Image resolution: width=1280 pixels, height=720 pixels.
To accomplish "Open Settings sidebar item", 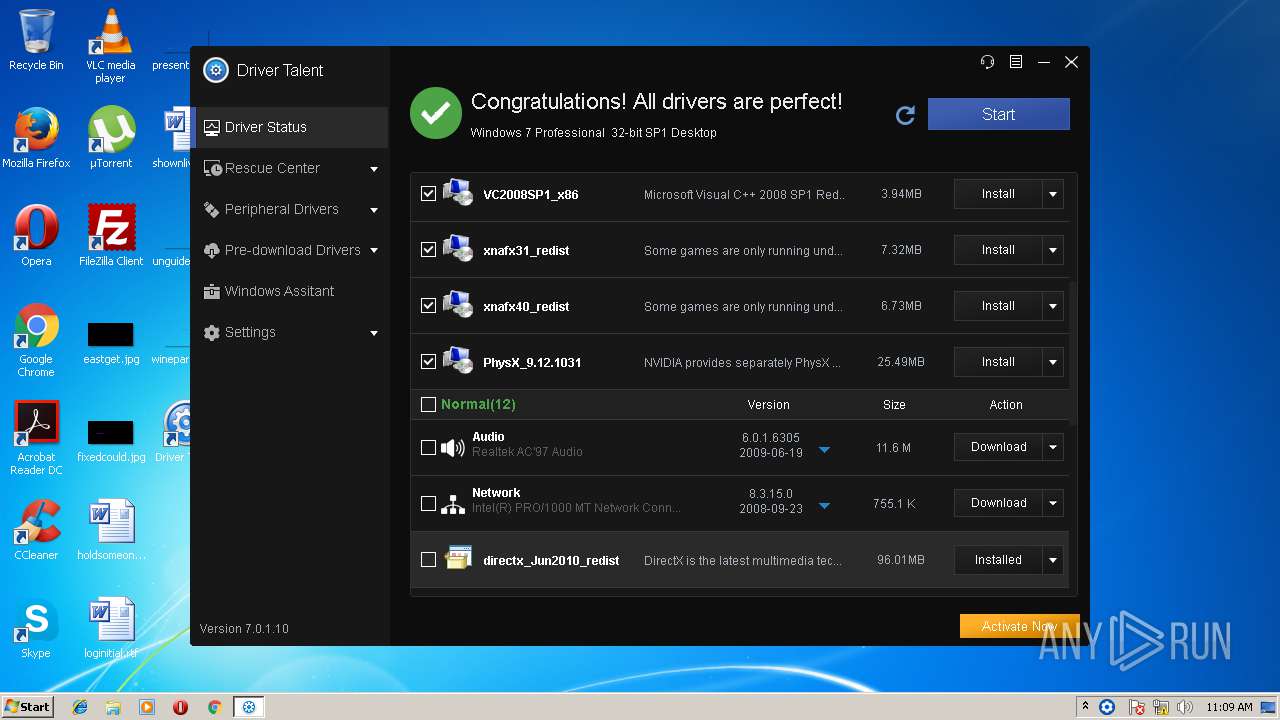I will click(x=289, y=332).
